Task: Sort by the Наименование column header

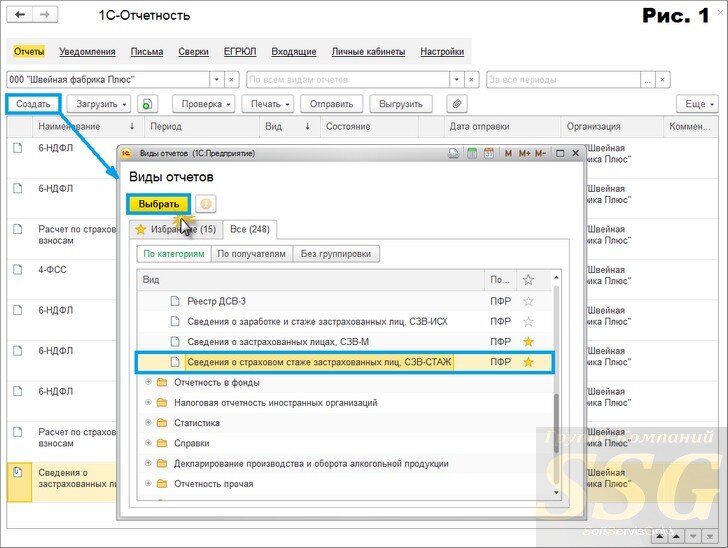Action: 88,126
